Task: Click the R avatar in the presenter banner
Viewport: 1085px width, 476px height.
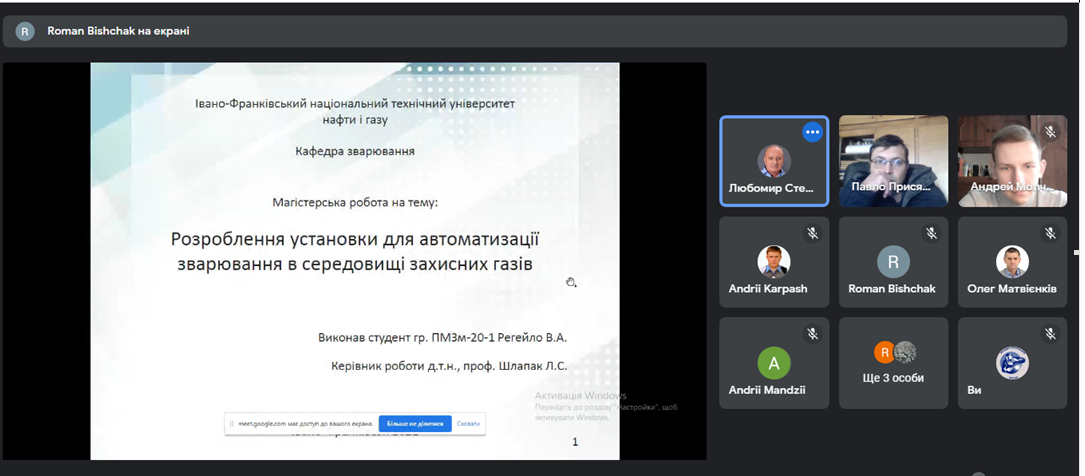Action: click(25, 31)
